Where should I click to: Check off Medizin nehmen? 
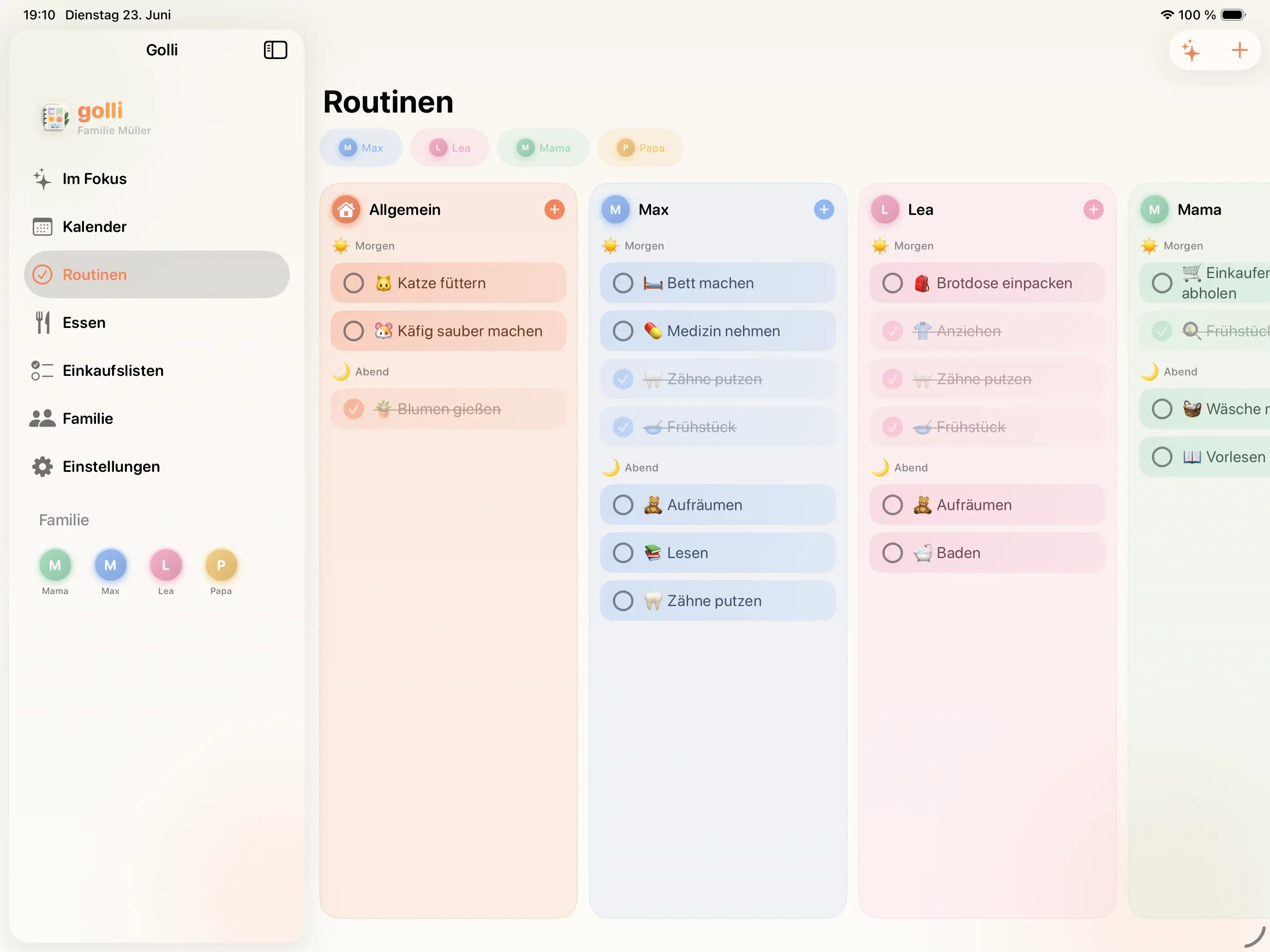623,331
